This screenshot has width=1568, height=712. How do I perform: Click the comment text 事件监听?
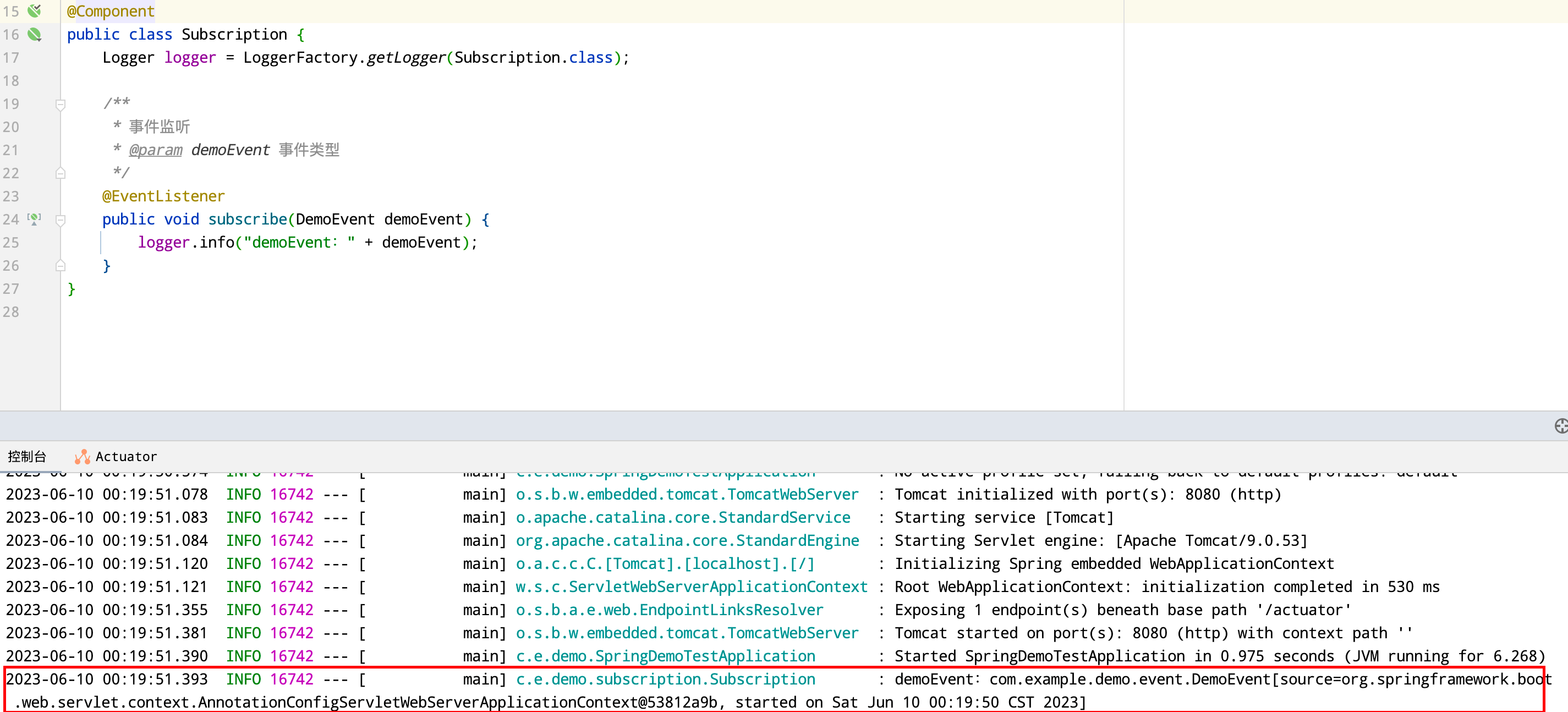(x=160, y=127)
